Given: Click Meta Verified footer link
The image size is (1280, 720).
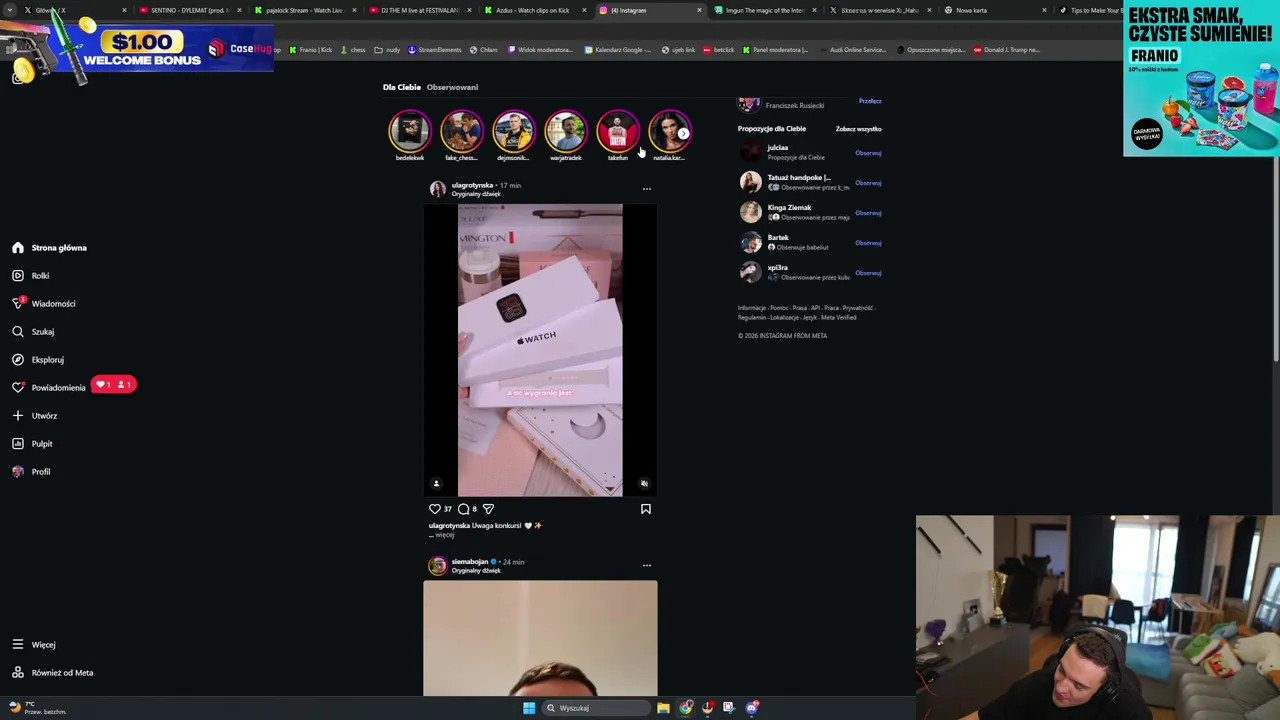Looking at the screenshot, I should pos(839,318).
